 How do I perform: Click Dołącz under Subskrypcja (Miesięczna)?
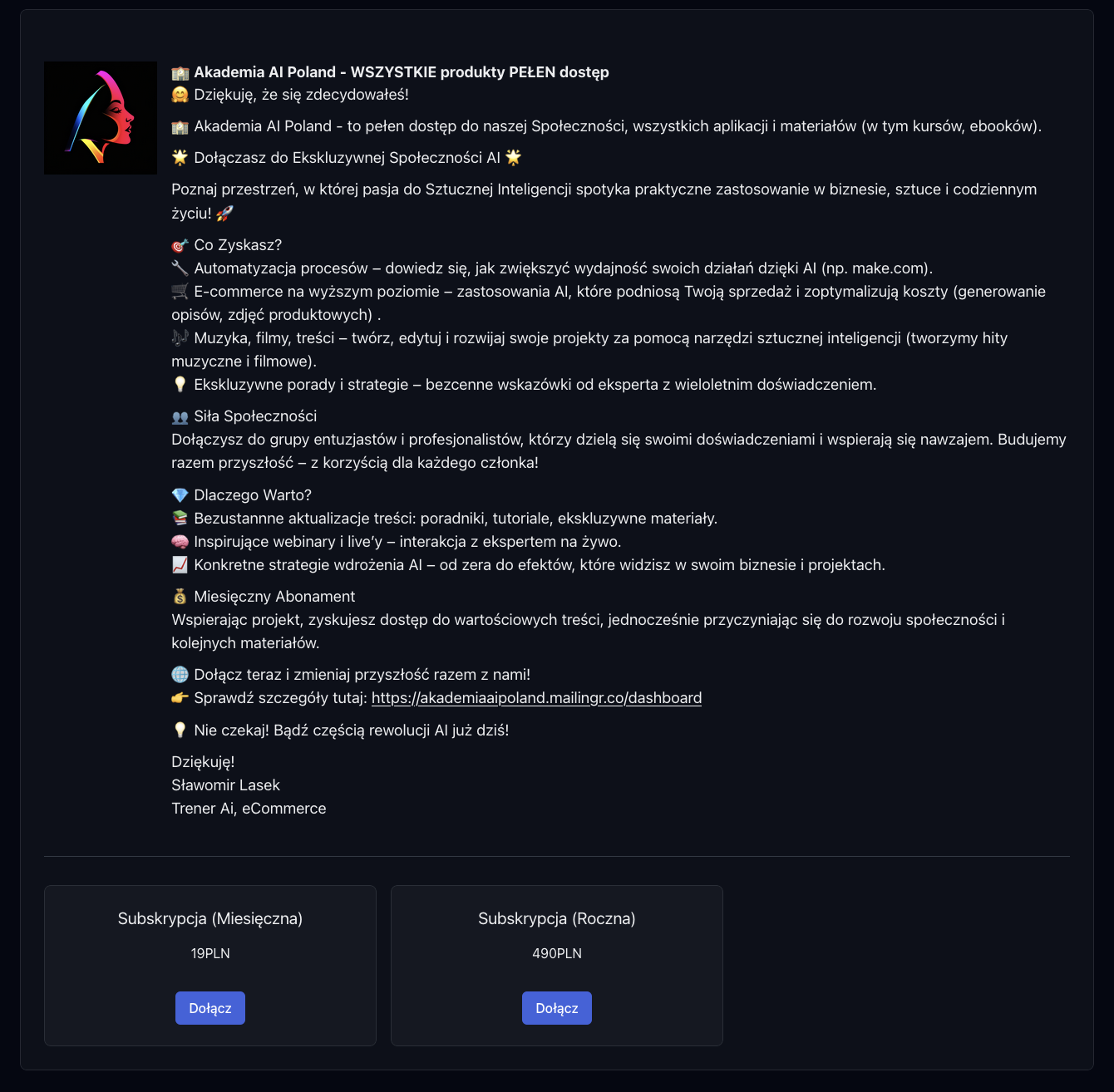[210, 1008]
